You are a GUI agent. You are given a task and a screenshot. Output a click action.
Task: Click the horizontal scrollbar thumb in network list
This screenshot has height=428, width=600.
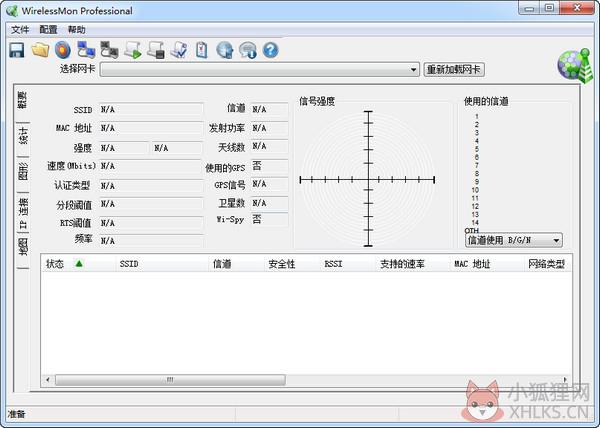[170, 380]
